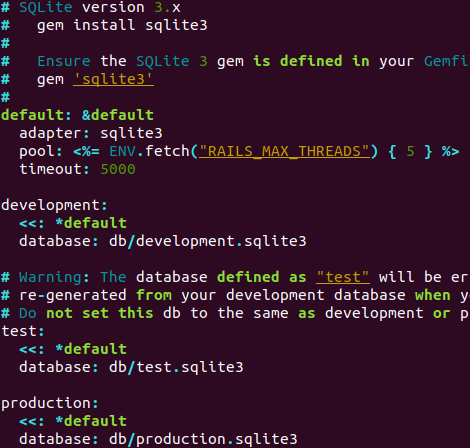Image resolution: width=470 pixels, height=448 pixels.
Task: Click the 'production:' section header
Action: (x=50, y=403)
